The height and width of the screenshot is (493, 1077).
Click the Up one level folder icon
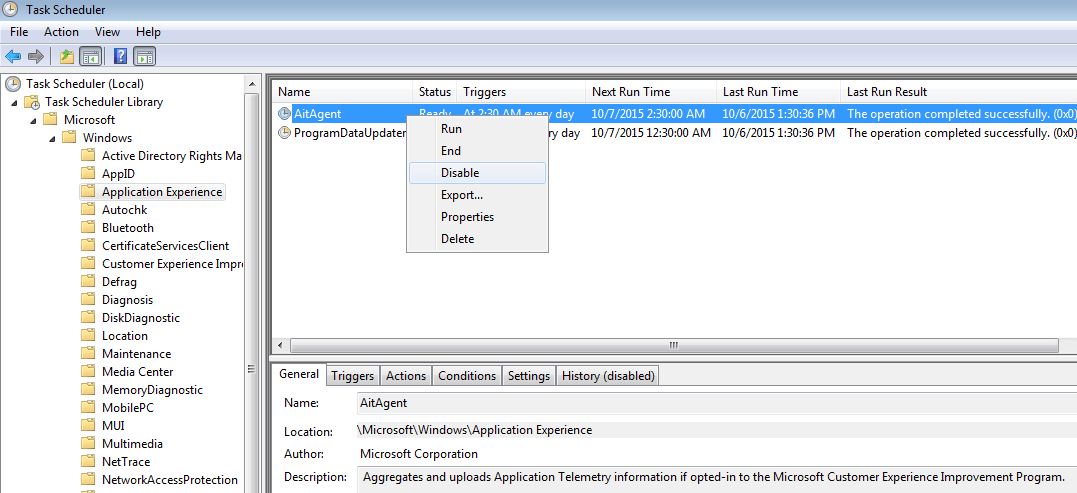67,56
